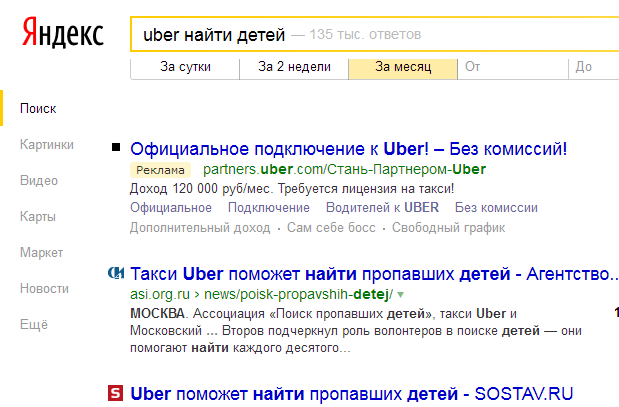Screen dimensions: 619x407
Task: Click the Официальное sitelink
Action: point(171,208)
